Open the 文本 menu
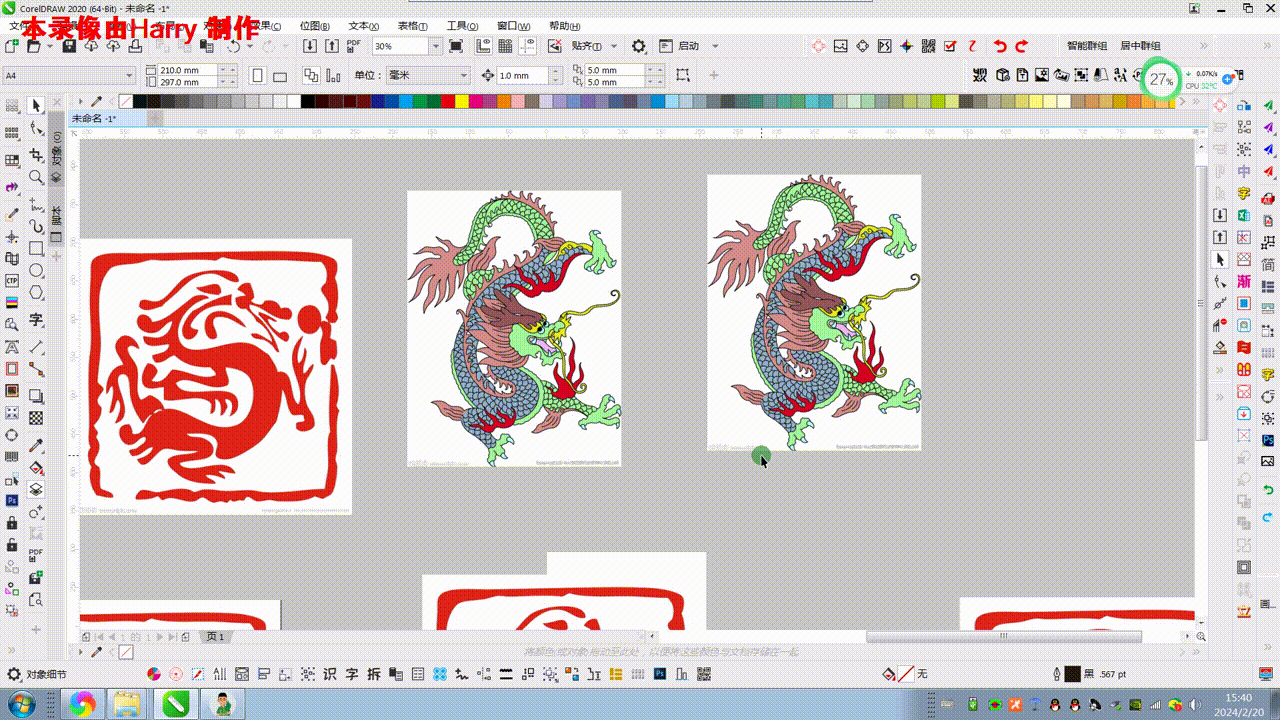The image size is (1280, 720). tap(363, 26)
